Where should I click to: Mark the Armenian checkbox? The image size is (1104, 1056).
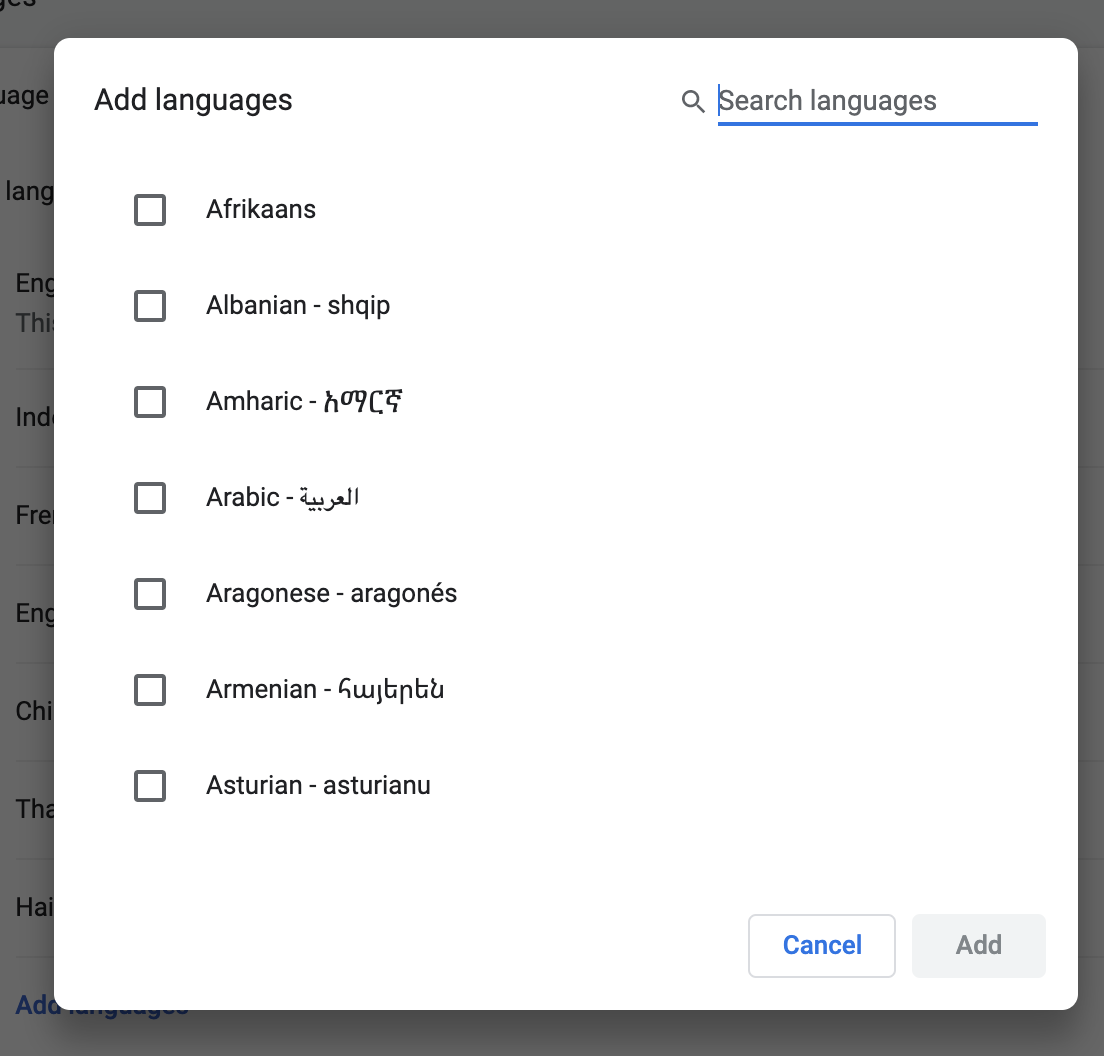[150, 690]
